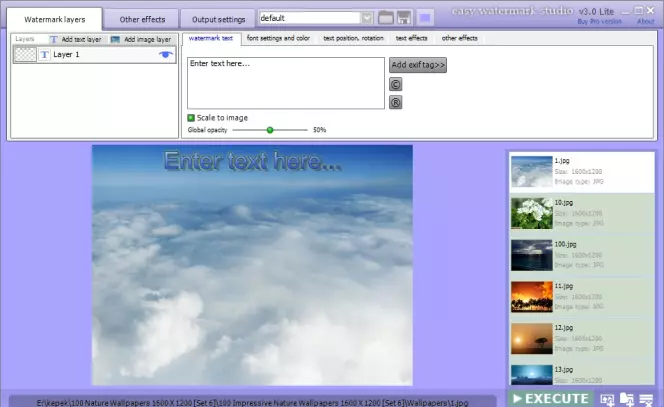The width and height of the screenshot is (664, 407).
Task: Open the profile folder icon
Action: [386, 18]
